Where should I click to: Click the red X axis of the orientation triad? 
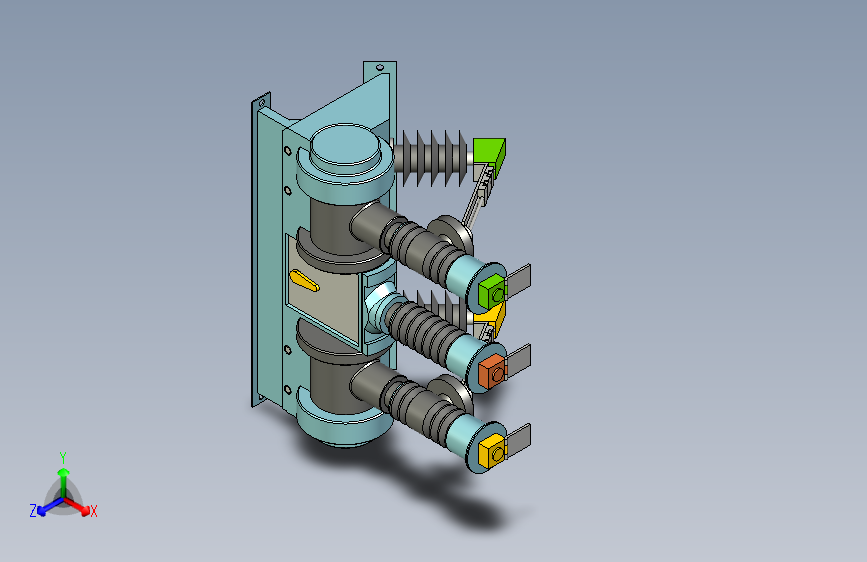[77, 506]
